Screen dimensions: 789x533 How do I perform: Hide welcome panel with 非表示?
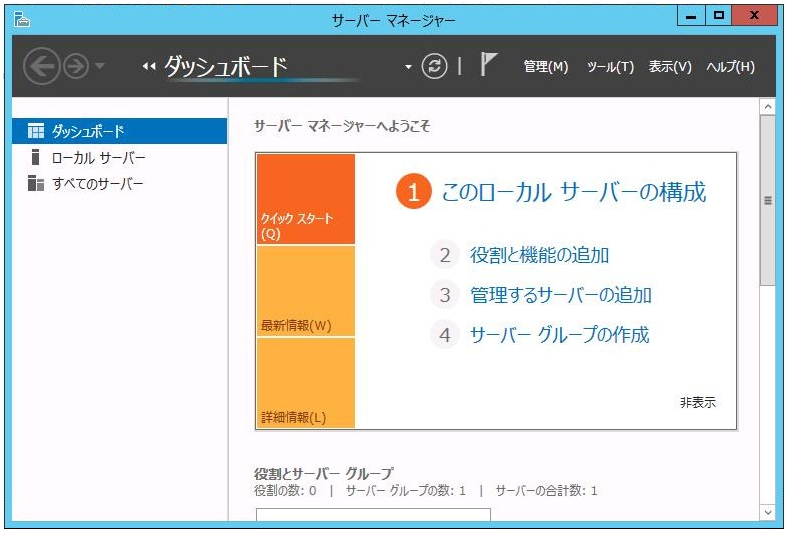[698, 402]
